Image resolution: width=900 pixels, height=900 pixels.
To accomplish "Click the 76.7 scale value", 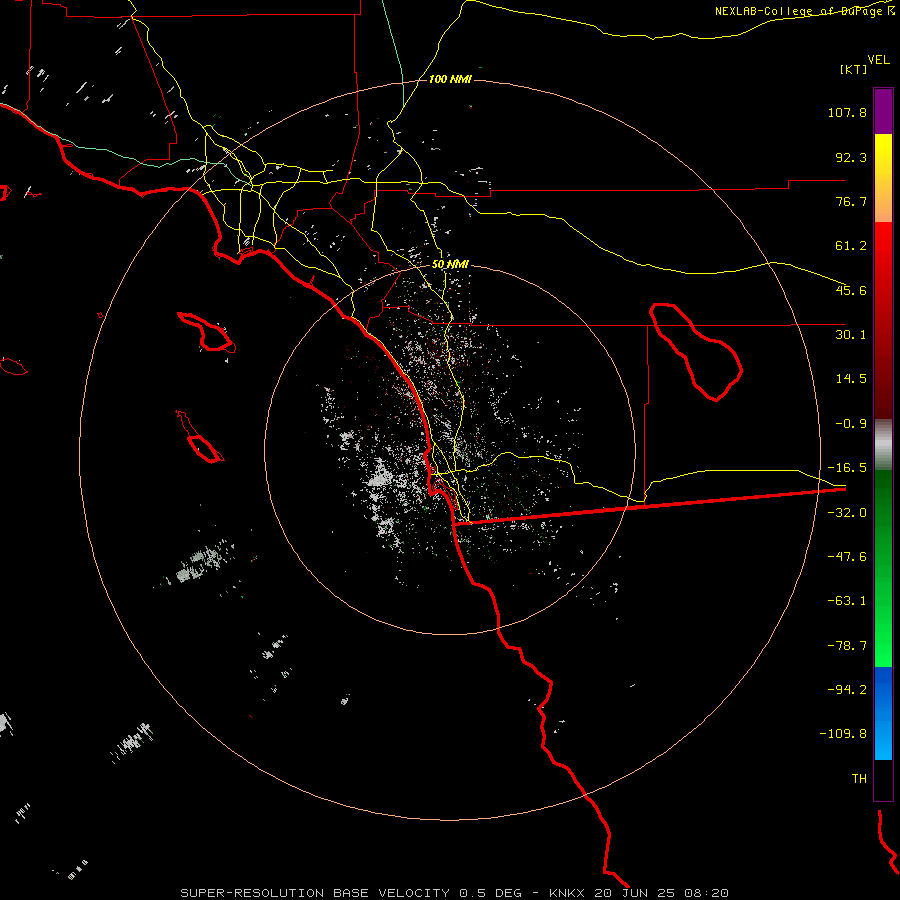I will [851, 201].
